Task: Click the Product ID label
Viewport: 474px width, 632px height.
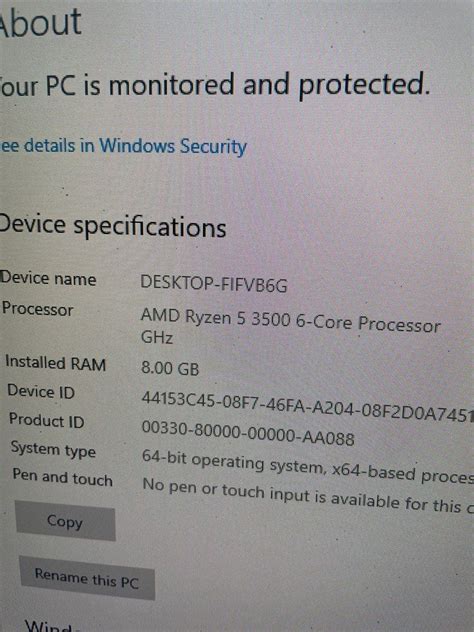Action: pyautogui.click(x=46, y=421)
